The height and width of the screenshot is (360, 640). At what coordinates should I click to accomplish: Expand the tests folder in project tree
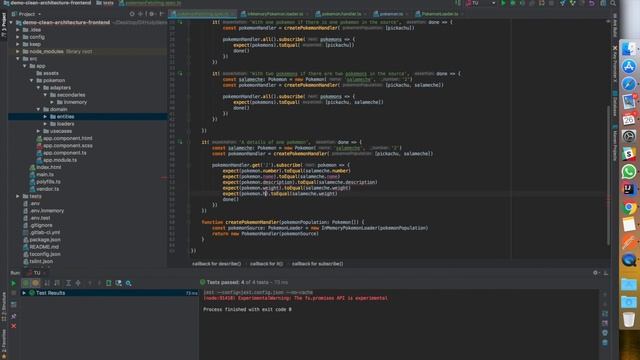pos(18,196)
